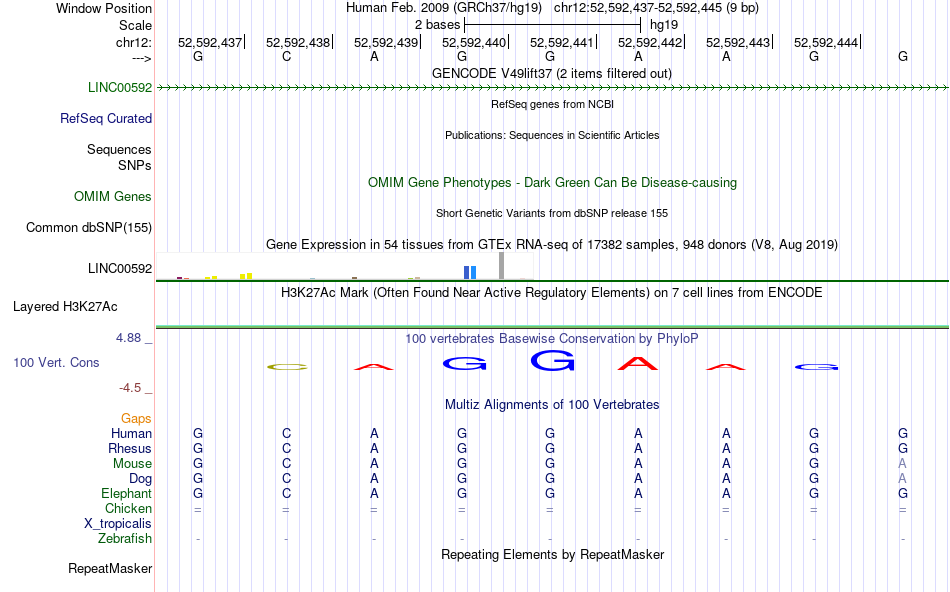
Task: Click the blue bars in GTEx expression chart
Action: tap(470, 272)
